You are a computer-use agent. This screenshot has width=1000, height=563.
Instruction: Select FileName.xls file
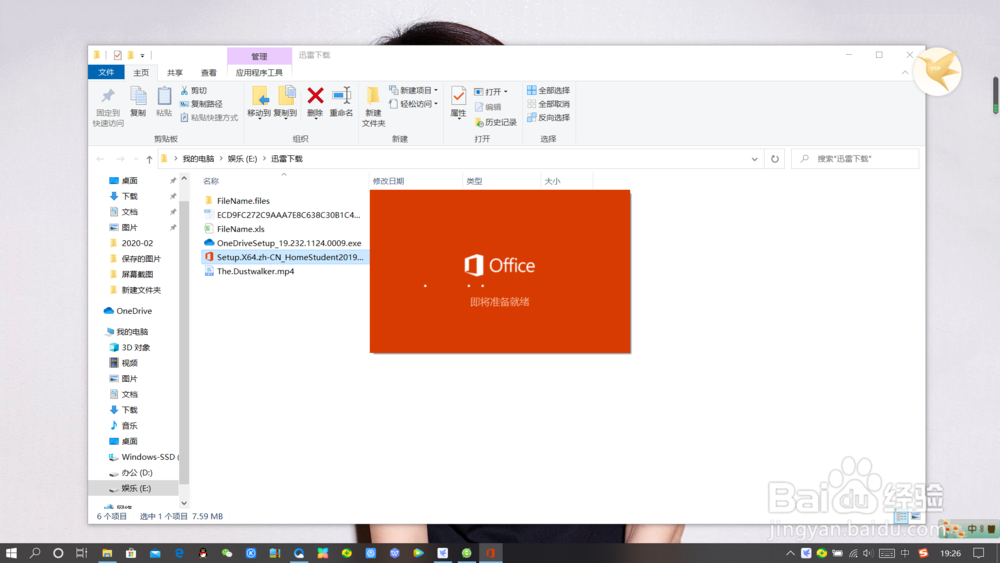[234, 229]
